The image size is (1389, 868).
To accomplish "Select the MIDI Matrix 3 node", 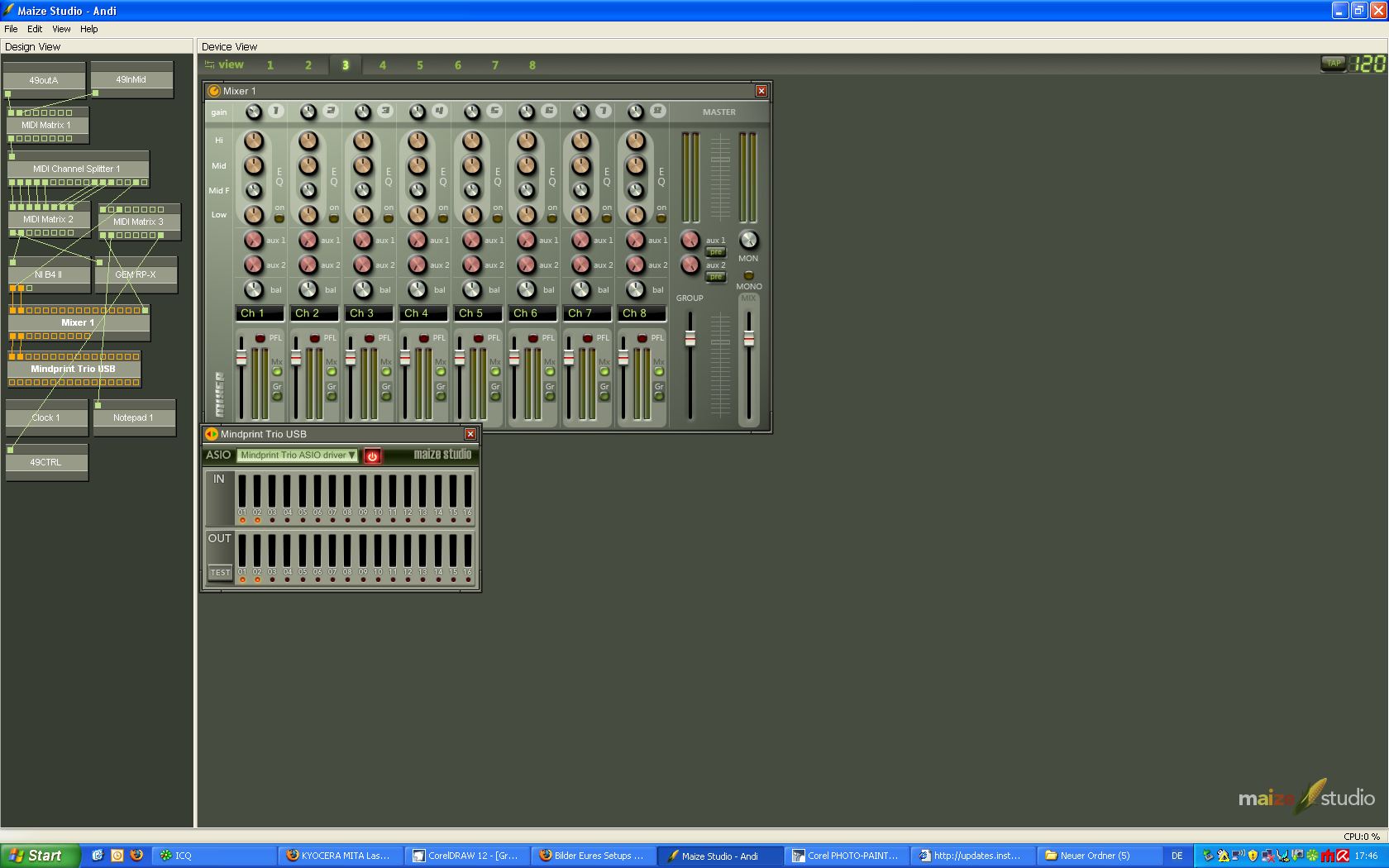I will 139,222.
